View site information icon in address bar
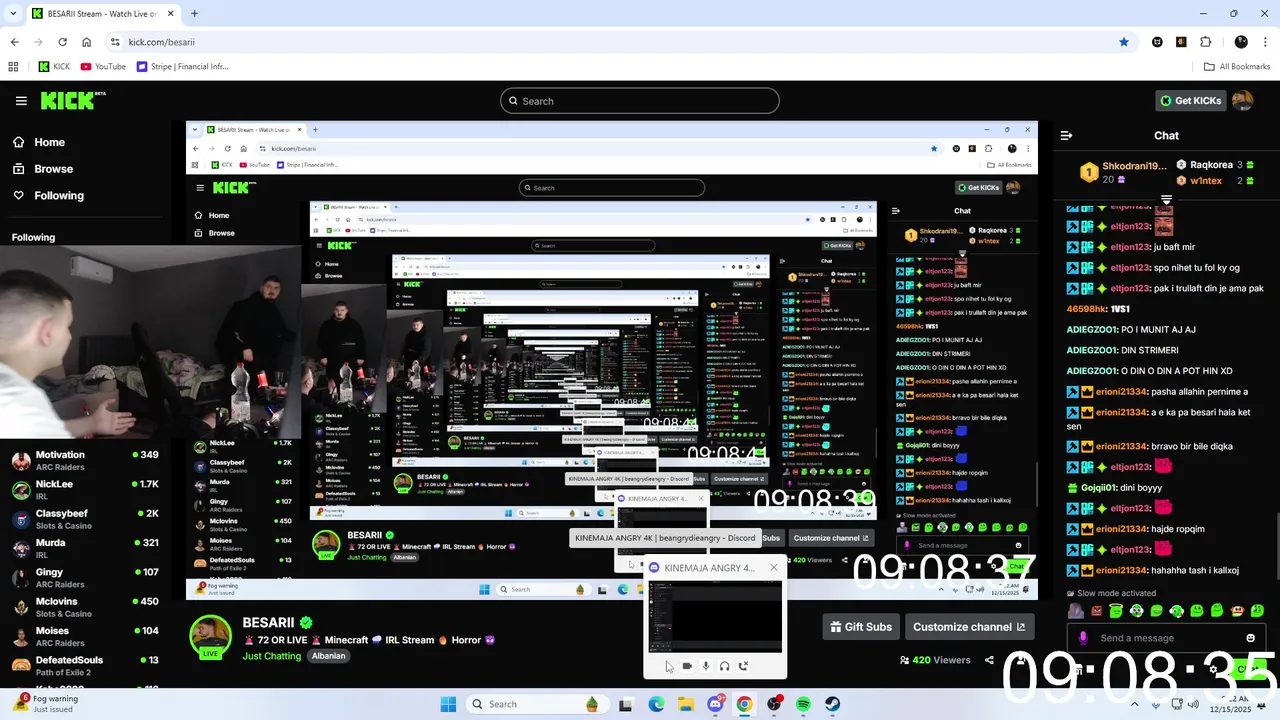 click(x=115, y=42)
